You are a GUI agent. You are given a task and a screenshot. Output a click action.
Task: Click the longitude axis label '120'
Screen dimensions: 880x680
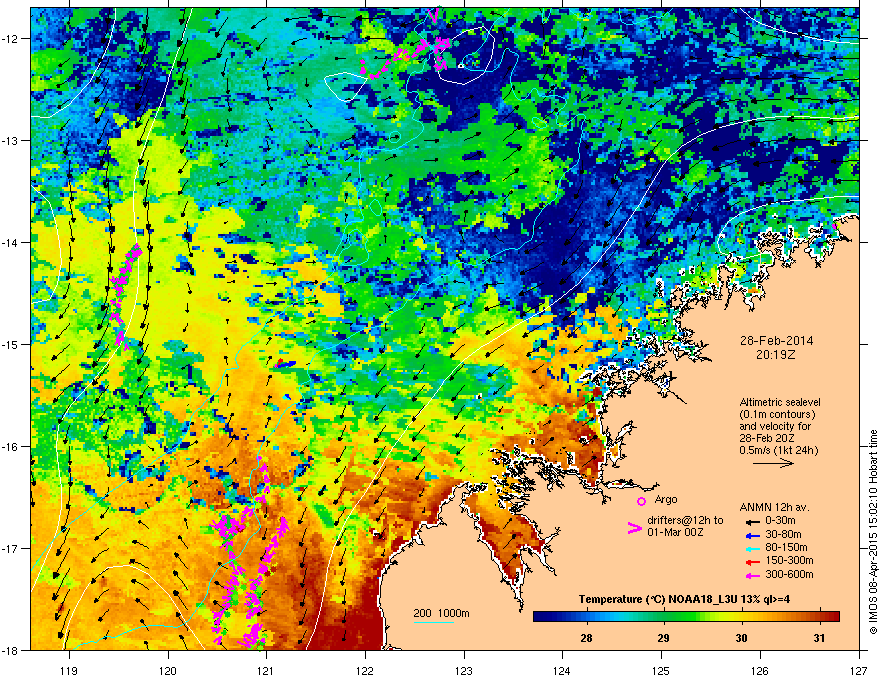(168, 670)
